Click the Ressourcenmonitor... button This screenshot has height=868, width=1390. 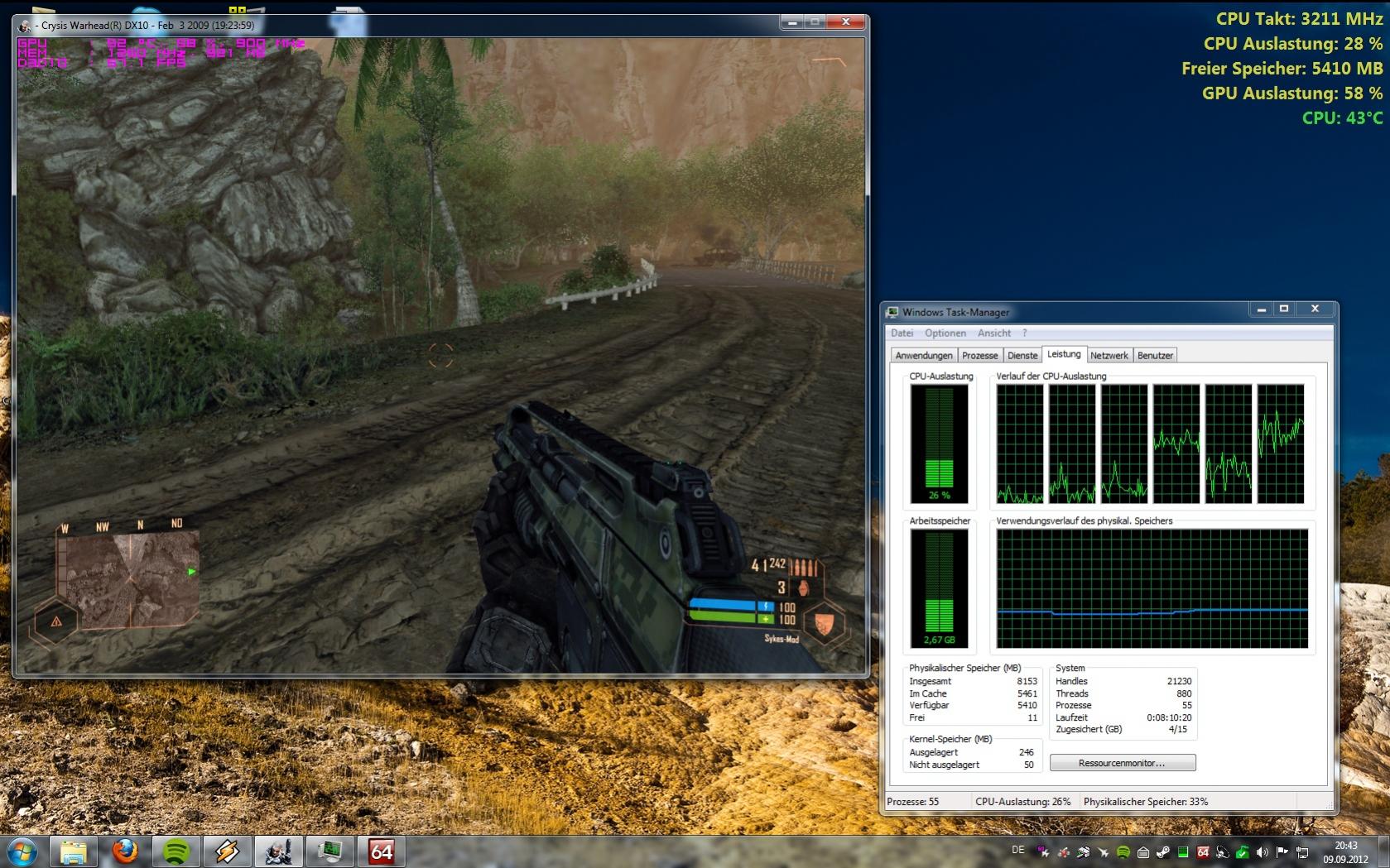tap(1122, 763)
